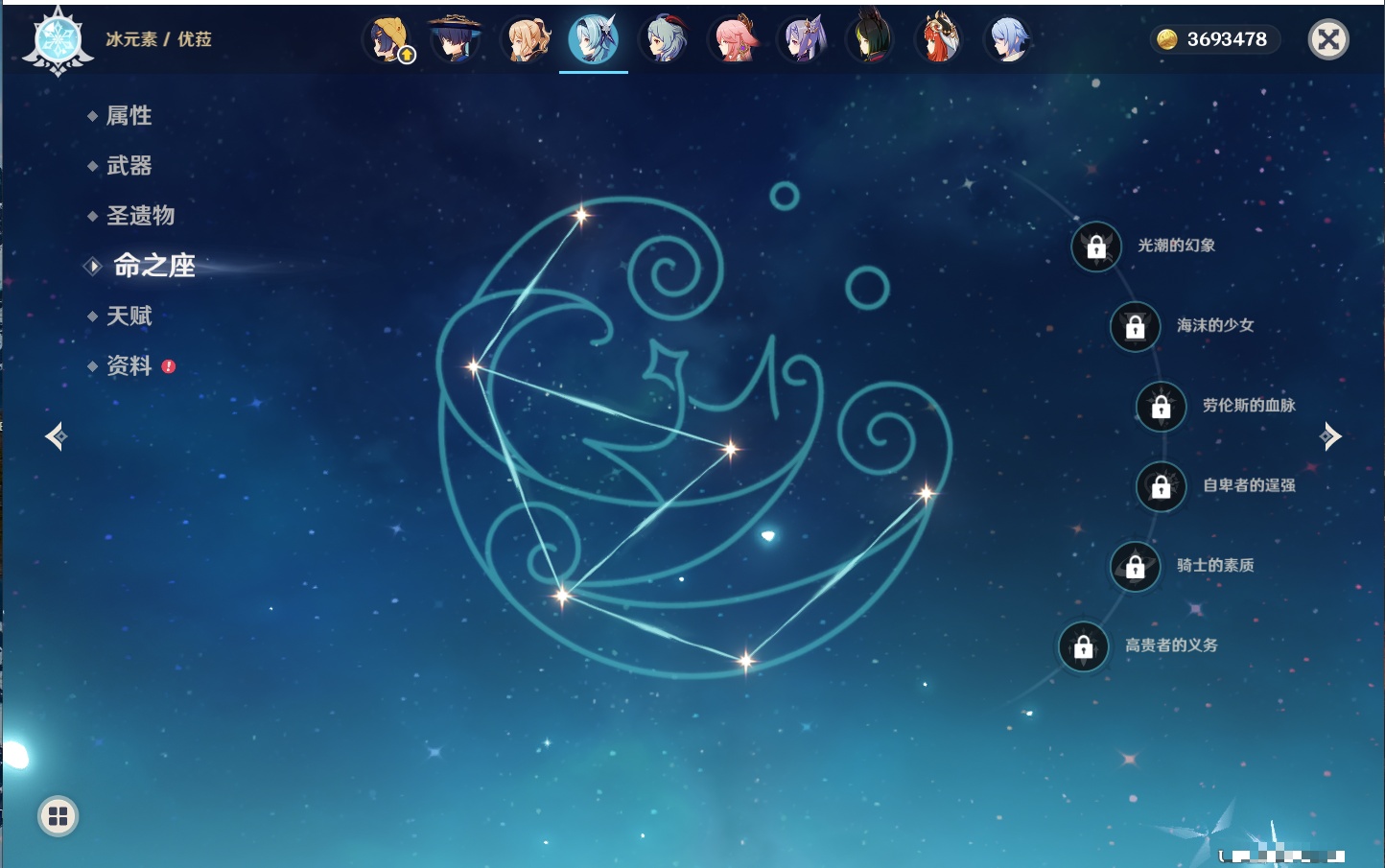Select the pink-haired Yae Miko avatar

click(x=733, y=39)
